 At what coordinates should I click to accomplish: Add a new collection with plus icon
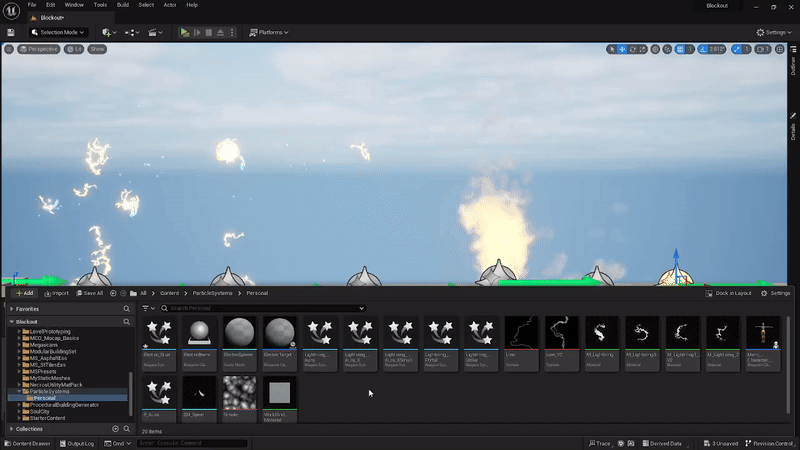coord(115,428)
